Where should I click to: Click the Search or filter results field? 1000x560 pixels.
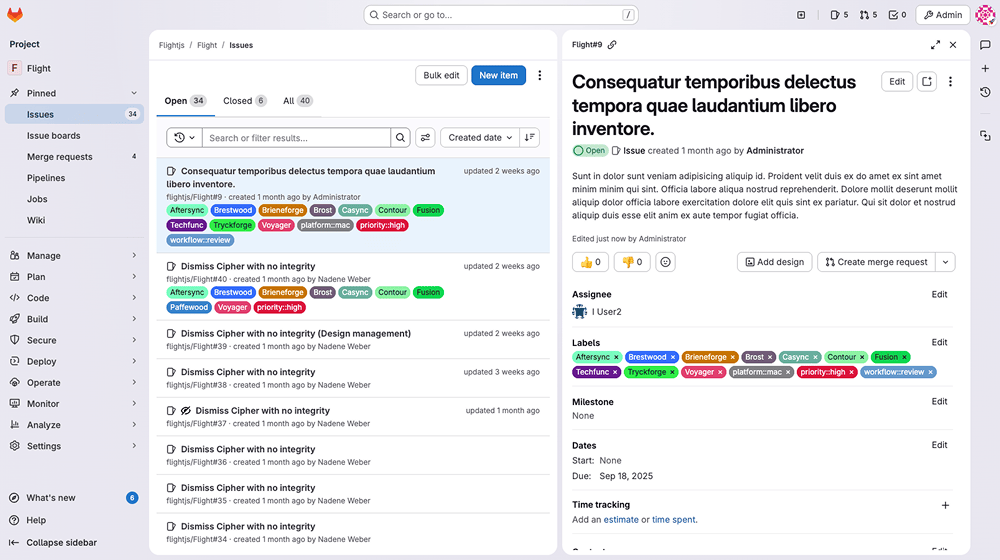(296, 138)
